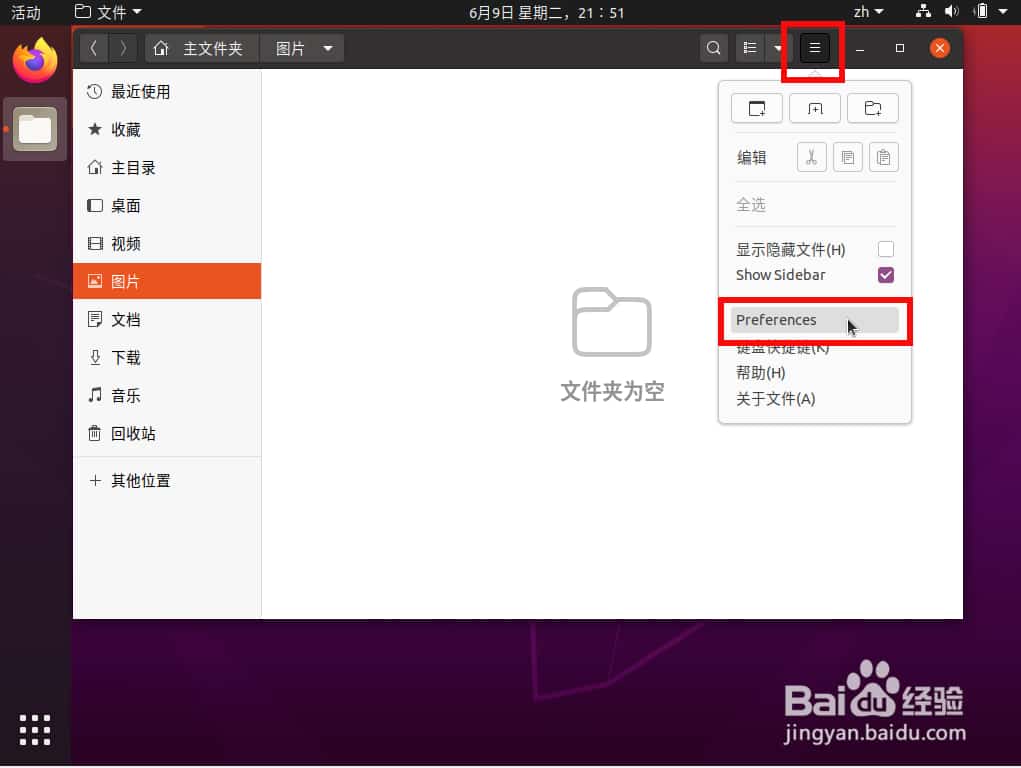Open the search icon in the toolbar
The width and height of the screenshot is (1021, 768).
[x=714, y=47]
